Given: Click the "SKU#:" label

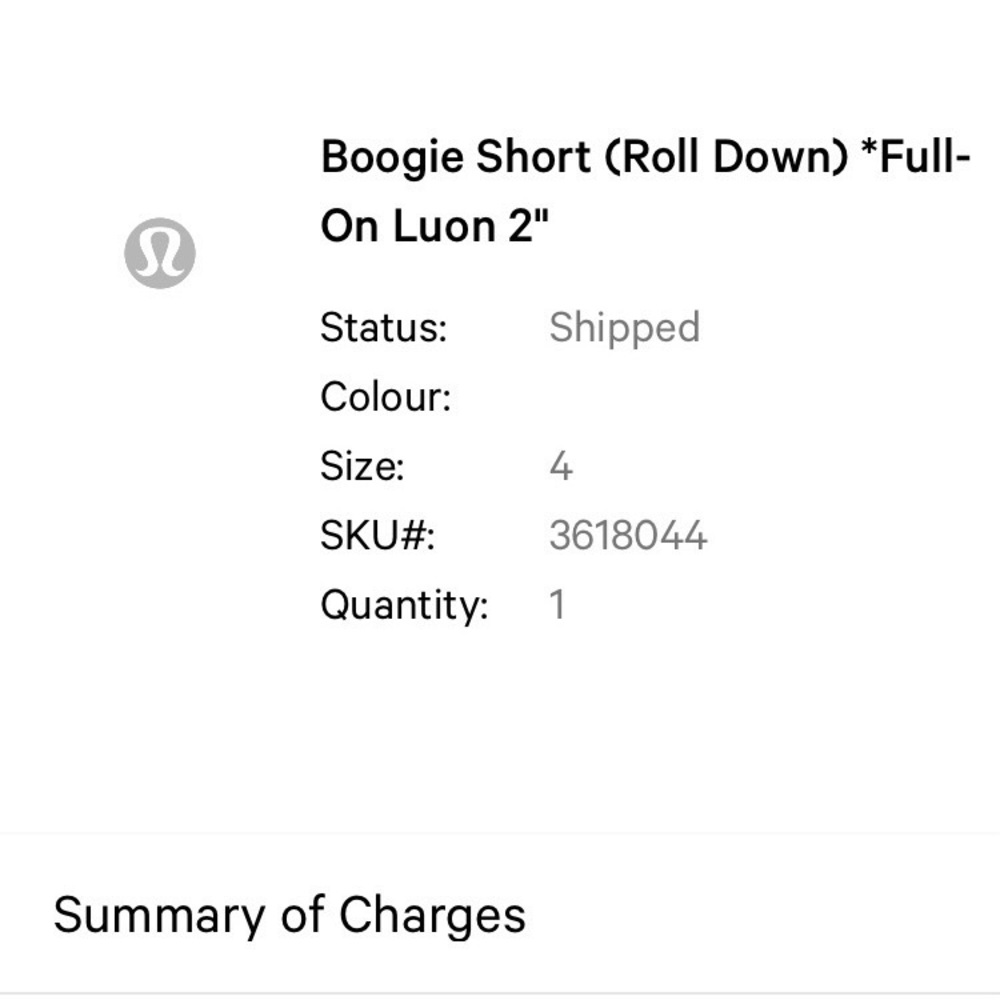Looking at the screenshot, I should pyautogui.click(x=378, y=536).
